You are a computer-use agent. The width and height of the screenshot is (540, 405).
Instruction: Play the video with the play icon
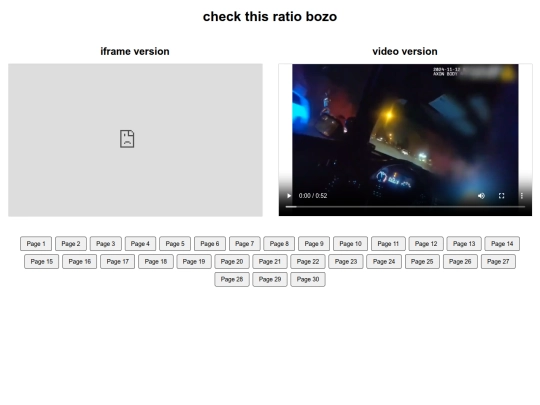click(x=289, y=196)
